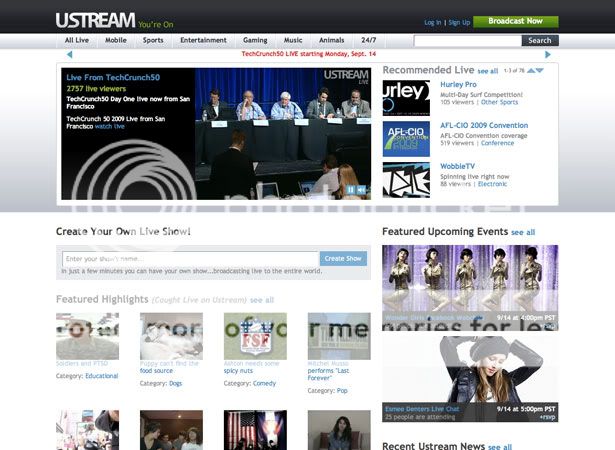The image size is (615, 450).
Task: Open the Entertainment category tab
Action: [x=203, y=41]
